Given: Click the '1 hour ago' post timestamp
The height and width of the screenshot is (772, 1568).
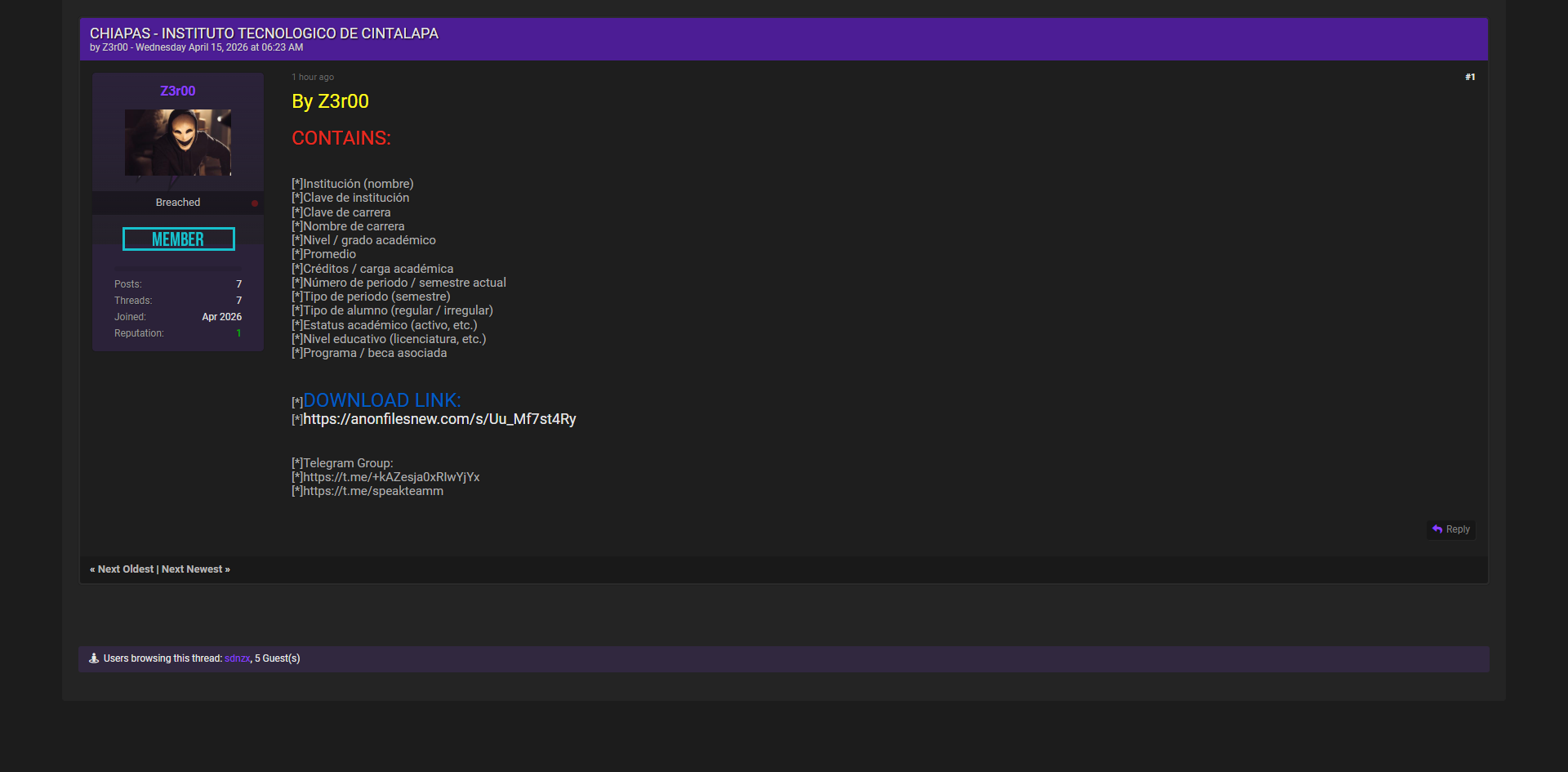Looking at the screenshot, I should 313,77.
